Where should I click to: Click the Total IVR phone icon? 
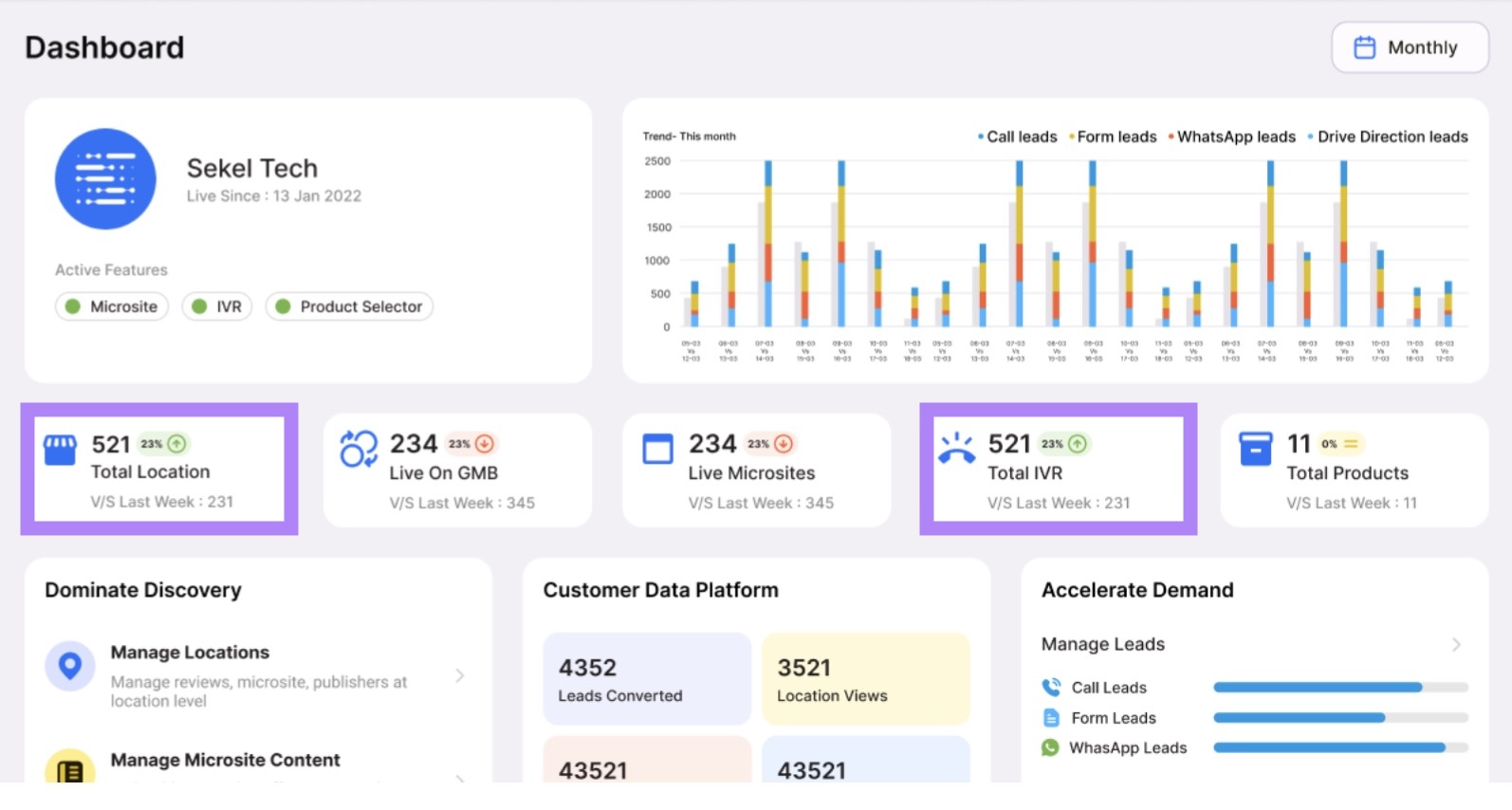point(956,449)
